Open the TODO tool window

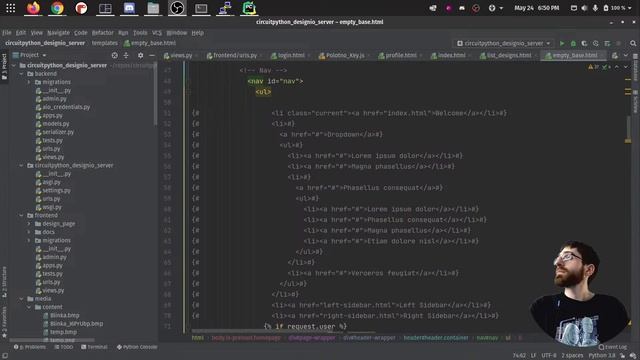[x=63, y=347]
